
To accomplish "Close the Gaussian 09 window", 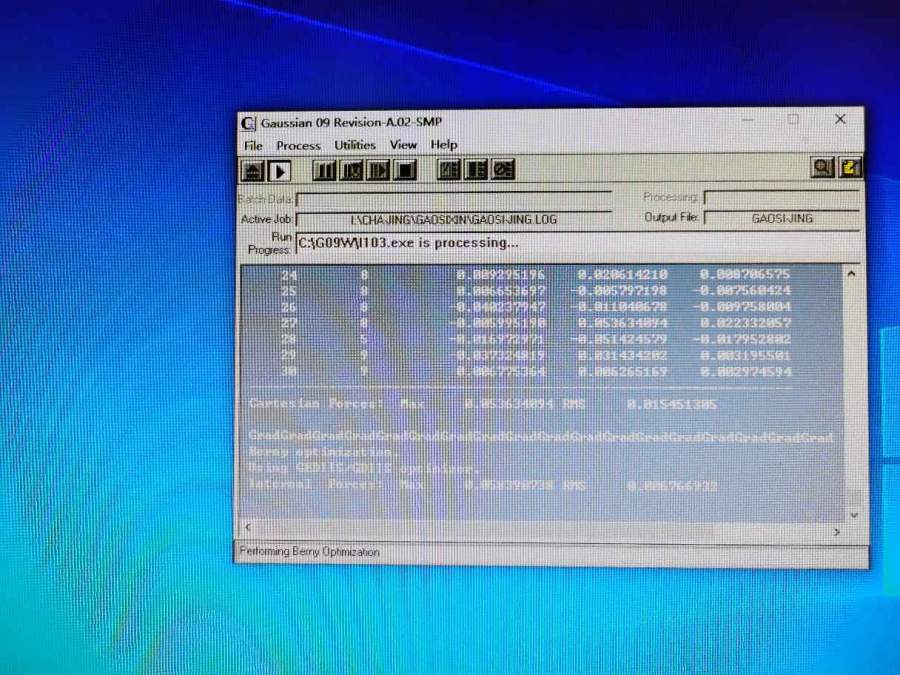I will tap(840, 119).
